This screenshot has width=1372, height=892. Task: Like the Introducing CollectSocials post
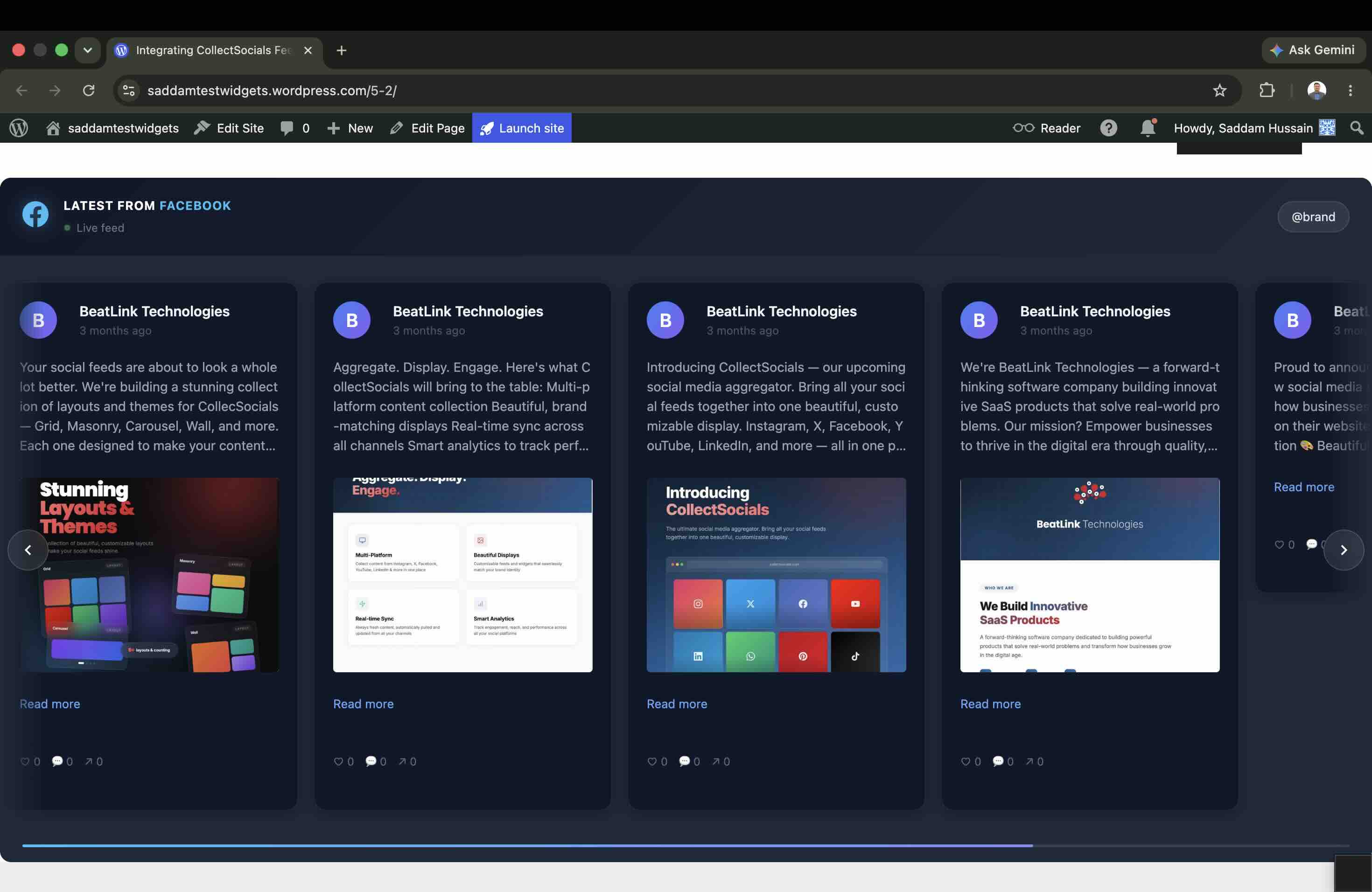point(652,761)
